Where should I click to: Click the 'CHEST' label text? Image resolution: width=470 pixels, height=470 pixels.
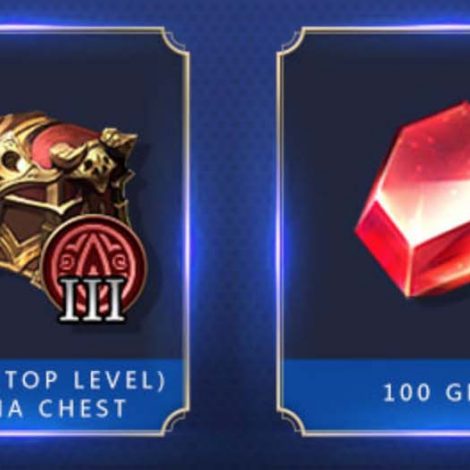[83, 408]
